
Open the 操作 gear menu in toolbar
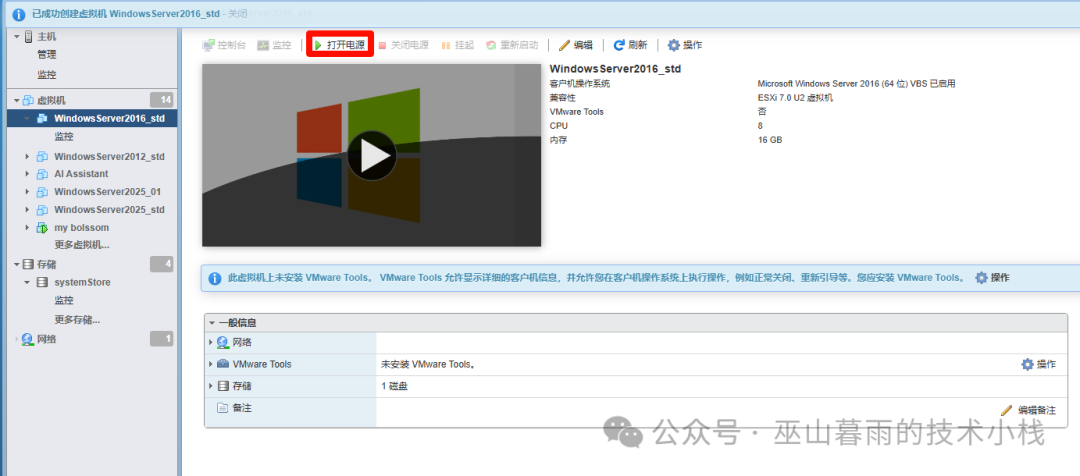click(x=685, y=45)
